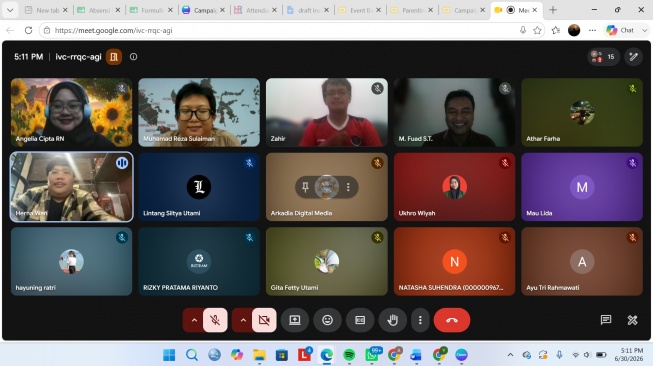This screenshot has width=653, height=366.
Task: Open more options on Arkadia Digital Media tile
Action: [x=348, y=187]
